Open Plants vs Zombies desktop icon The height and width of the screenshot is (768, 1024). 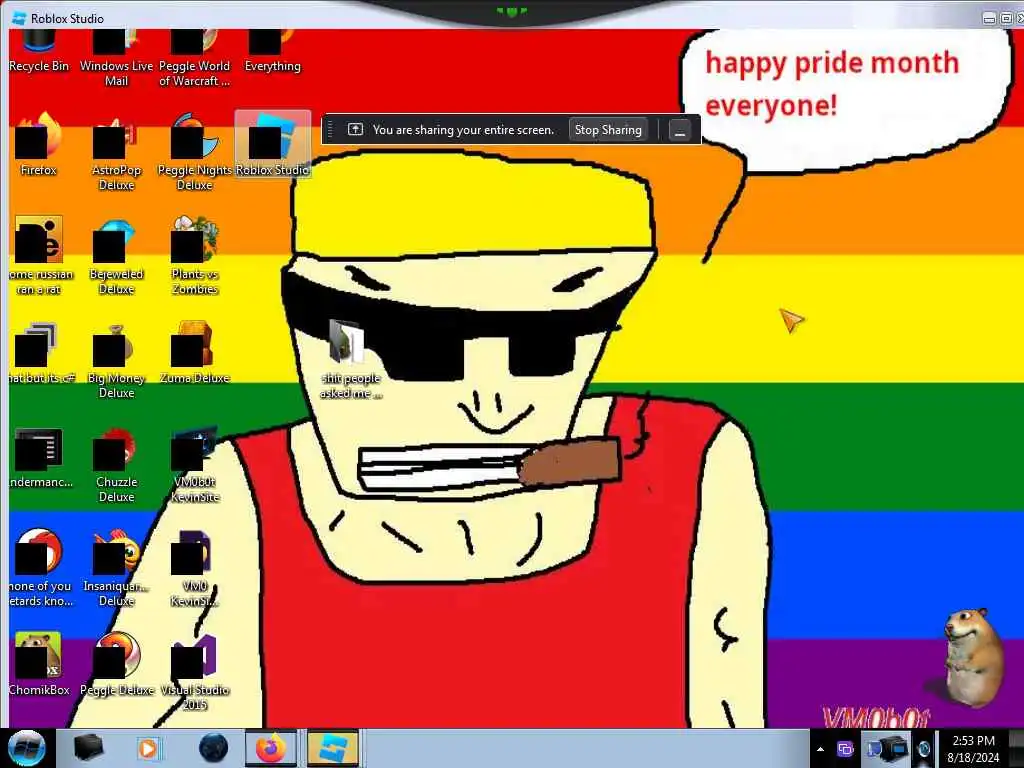[x=195, y=257]
